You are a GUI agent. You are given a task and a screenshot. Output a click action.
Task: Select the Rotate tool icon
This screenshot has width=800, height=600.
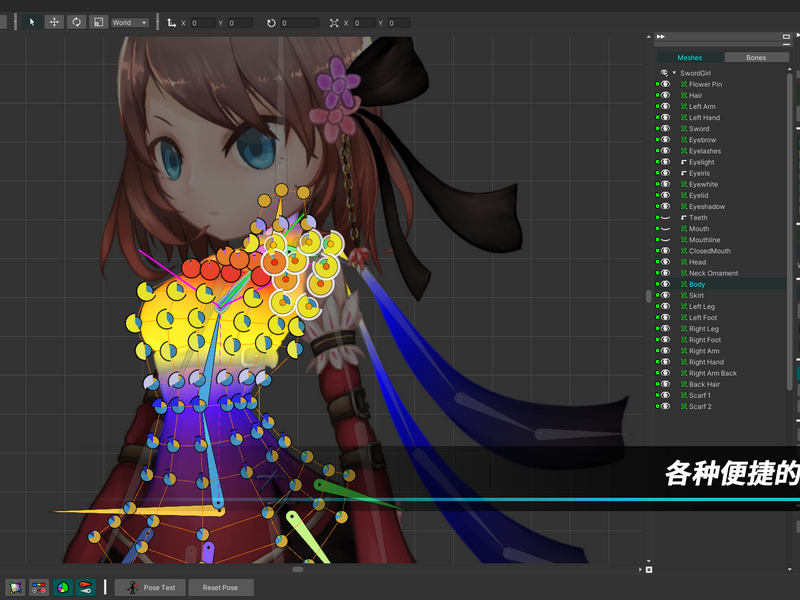point(77,22)
